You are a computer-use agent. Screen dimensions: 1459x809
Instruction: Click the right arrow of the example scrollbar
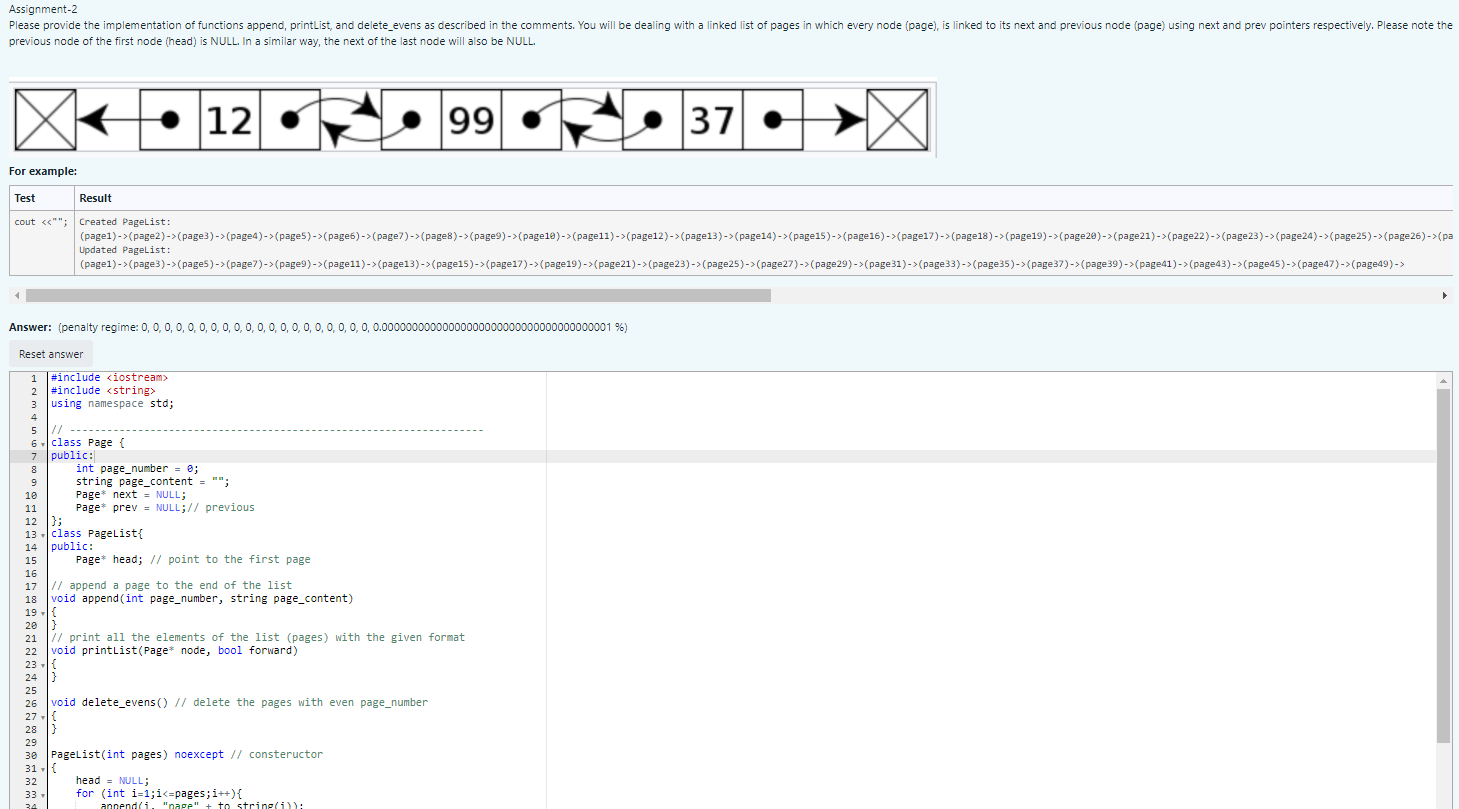coord(1444,296)
